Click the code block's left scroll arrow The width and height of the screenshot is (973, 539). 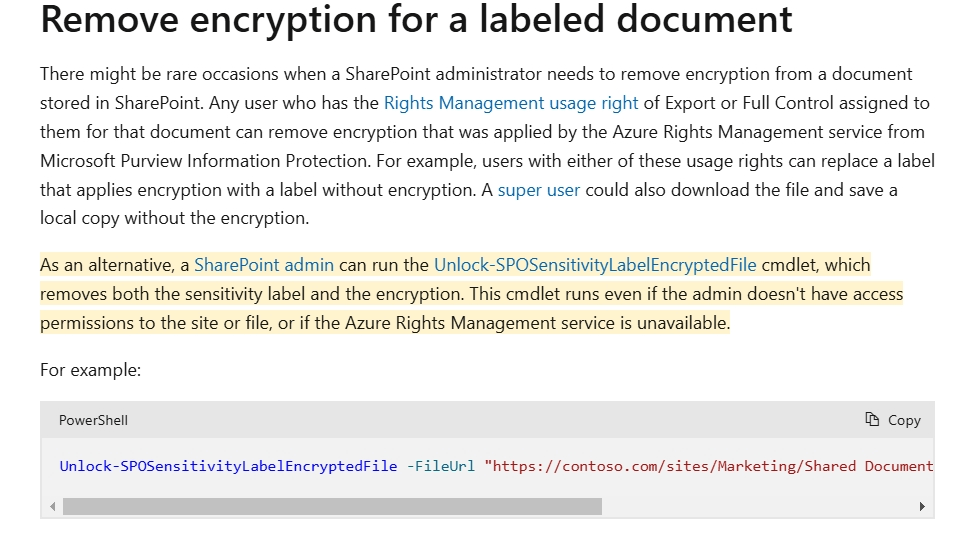pyautogui.click(x=53, y=507)
